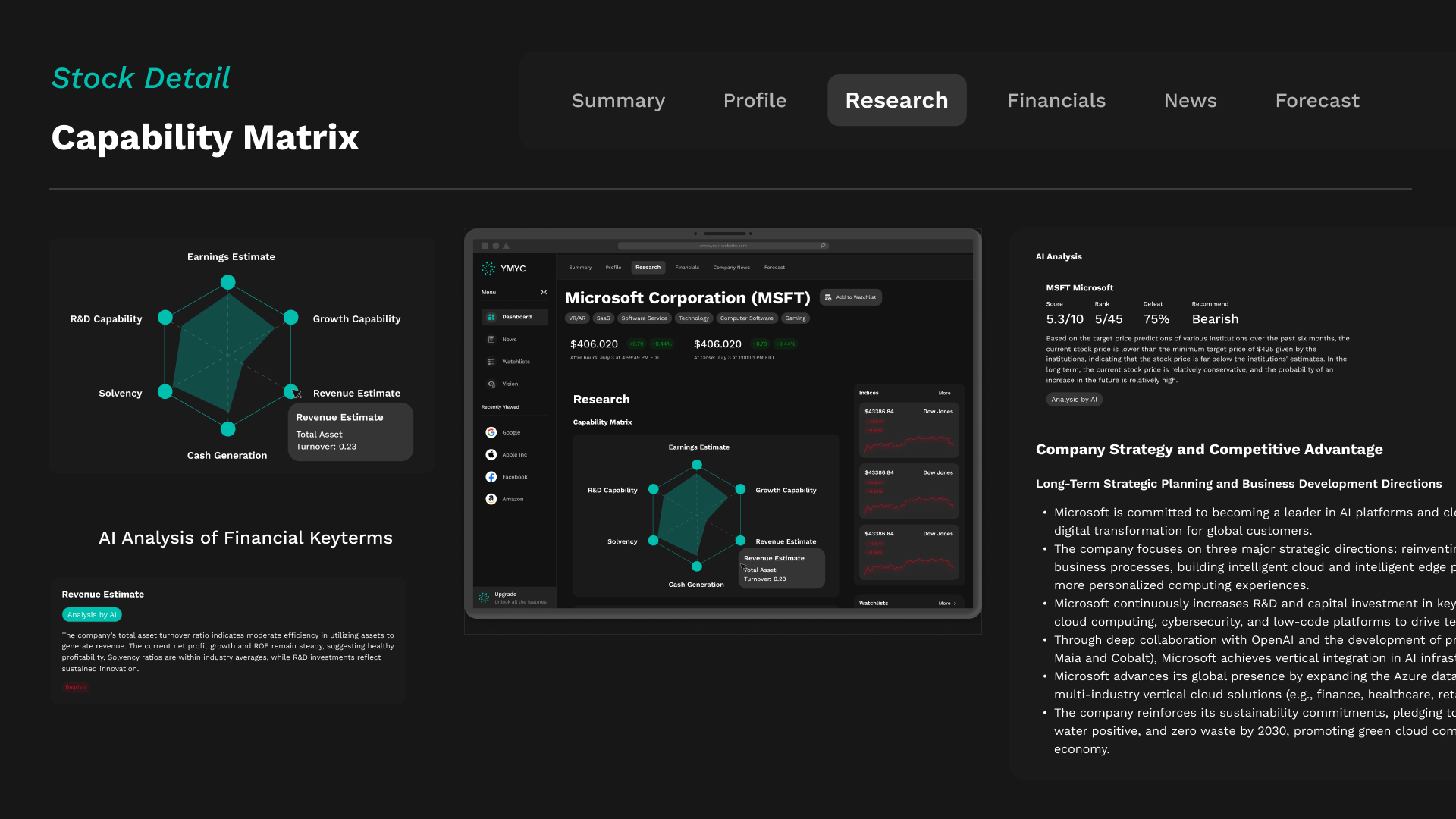Collapse the sidebar Menu panel
Image resolution: width=1456 pixels, height=819 pixels.
[x=544, y=292]
